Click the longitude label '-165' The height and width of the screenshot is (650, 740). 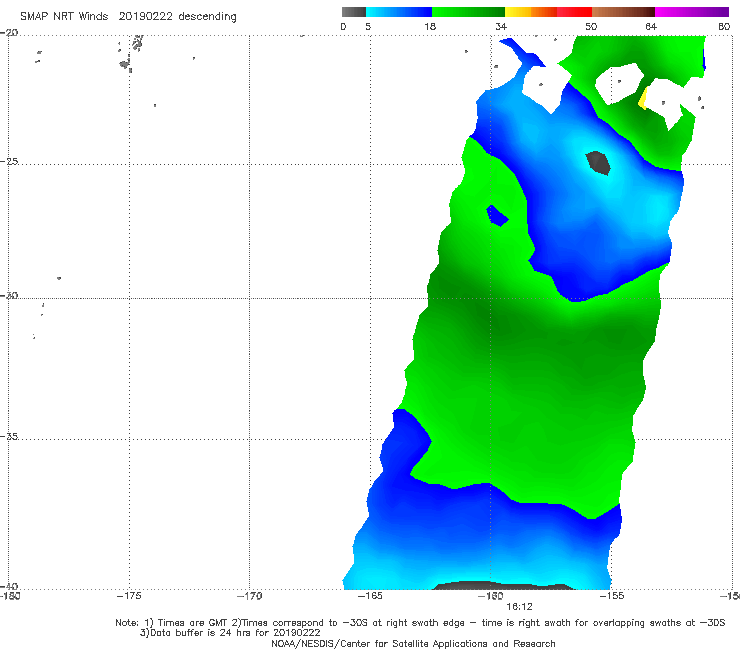tap(370, 596)
